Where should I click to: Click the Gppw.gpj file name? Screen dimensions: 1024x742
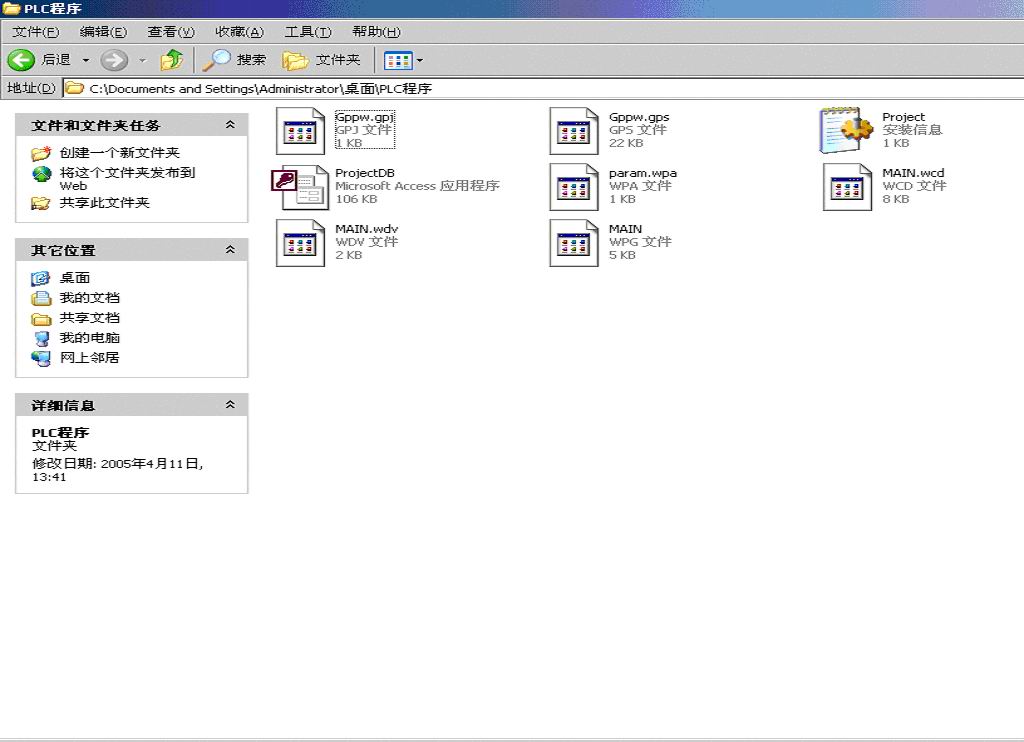point(364,117)
